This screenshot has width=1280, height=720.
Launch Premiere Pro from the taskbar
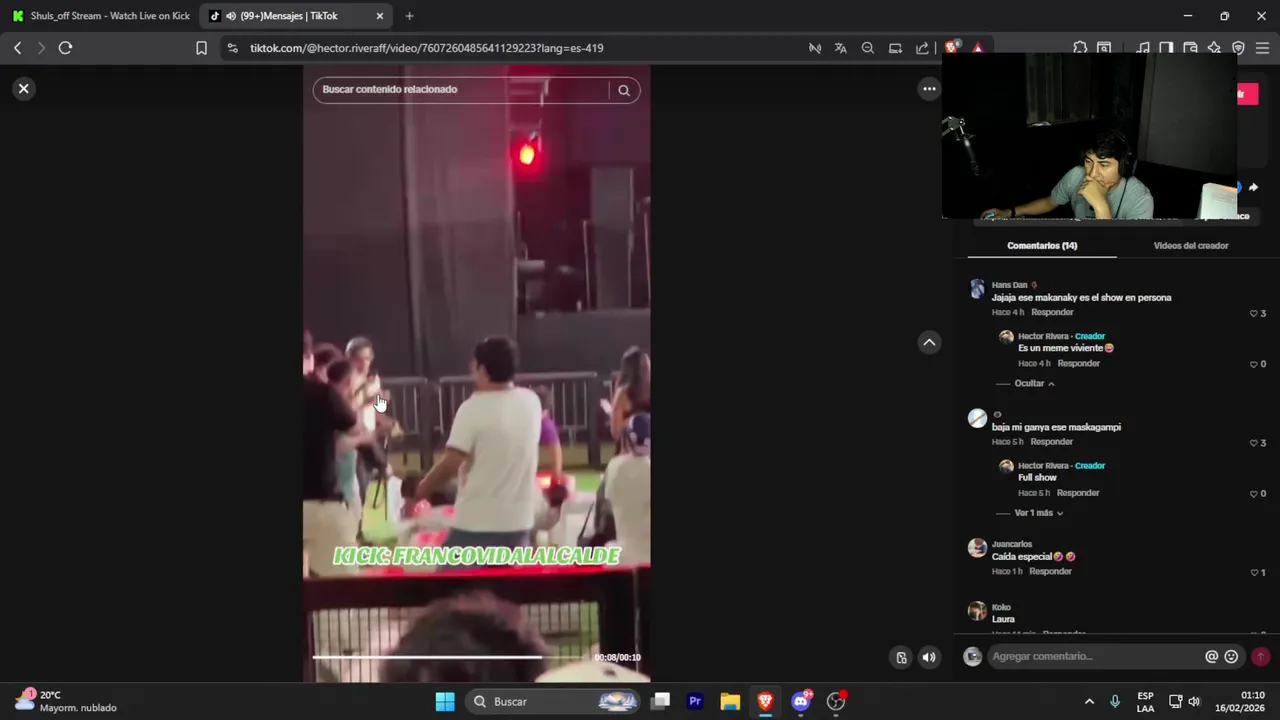pos(695,701)
